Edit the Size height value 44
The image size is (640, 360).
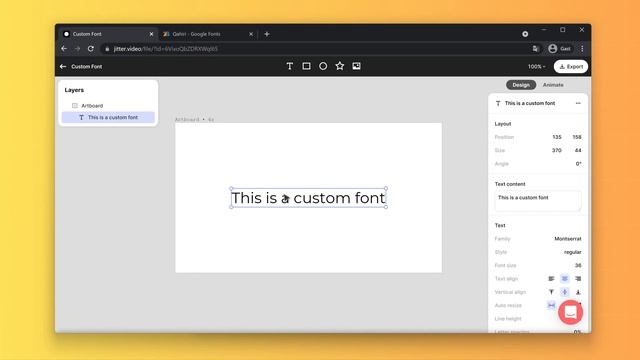(578, 151)
